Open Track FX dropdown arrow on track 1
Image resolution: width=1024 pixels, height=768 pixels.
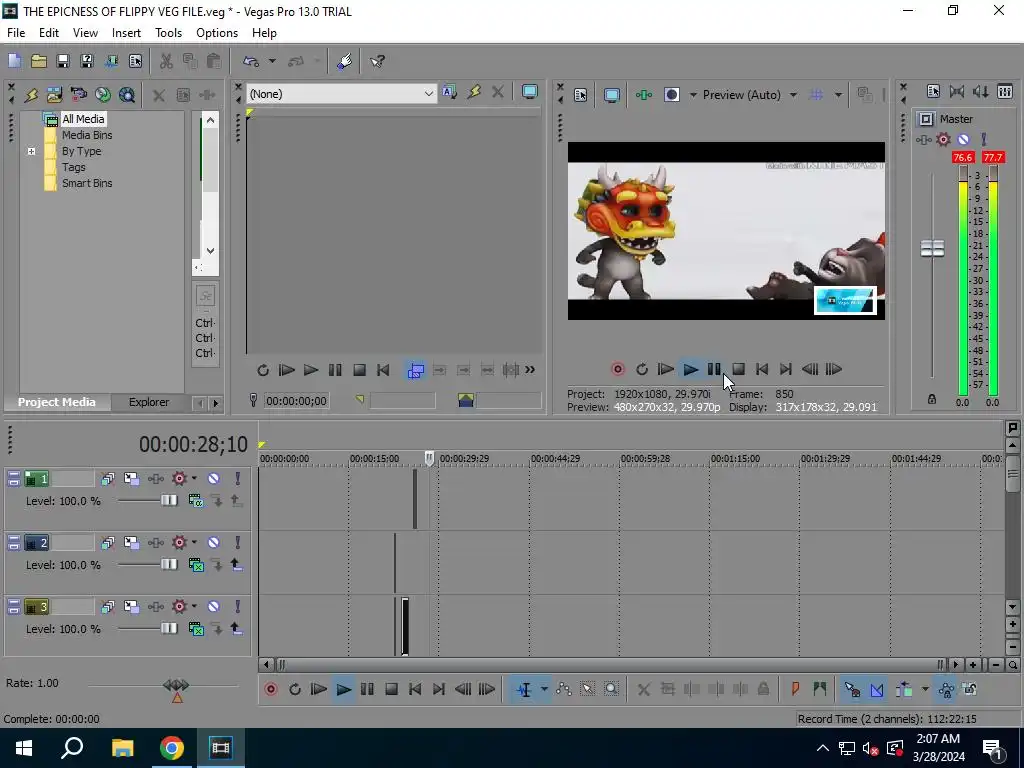click(x=194, y=479)
